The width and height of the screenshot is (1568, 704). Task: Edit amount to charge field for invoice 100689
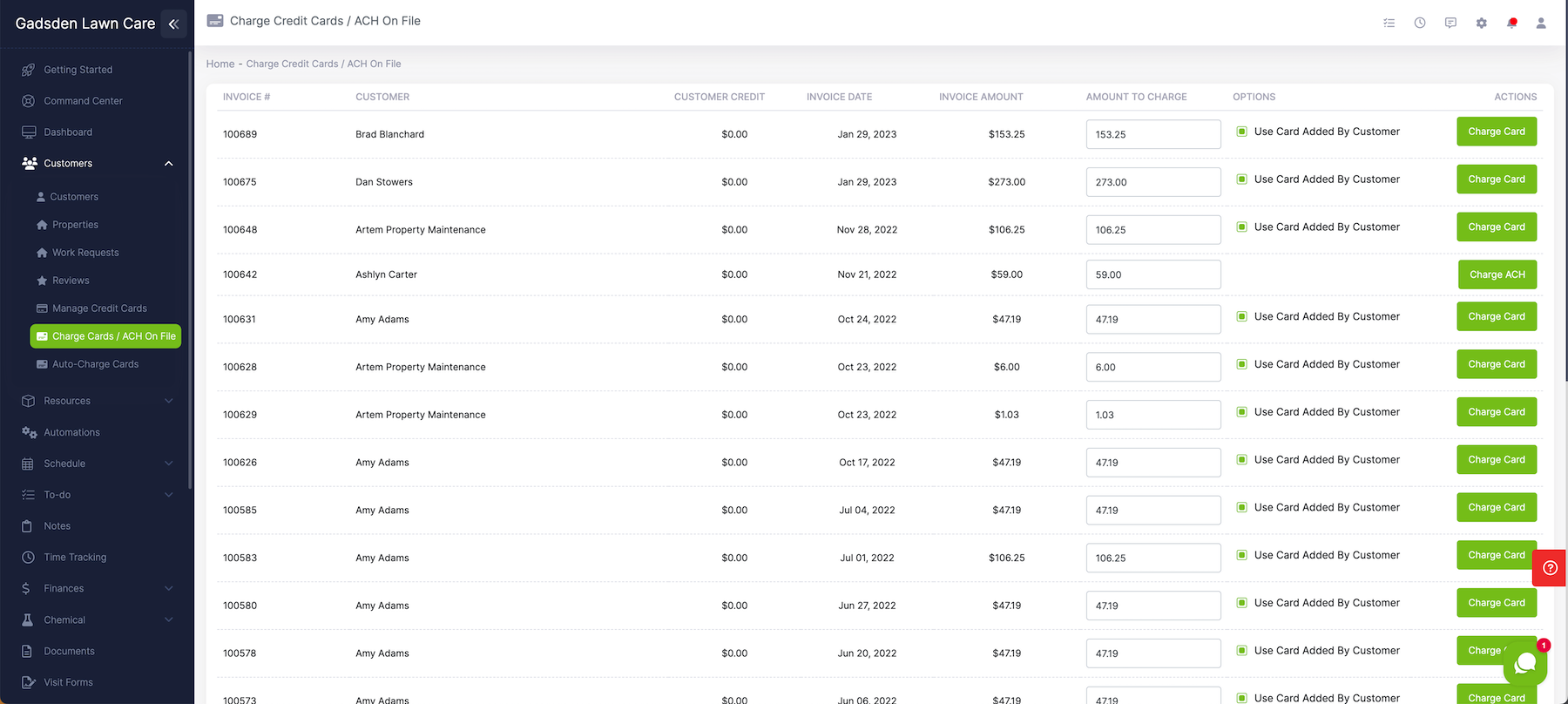click(x=1152, y=134)
